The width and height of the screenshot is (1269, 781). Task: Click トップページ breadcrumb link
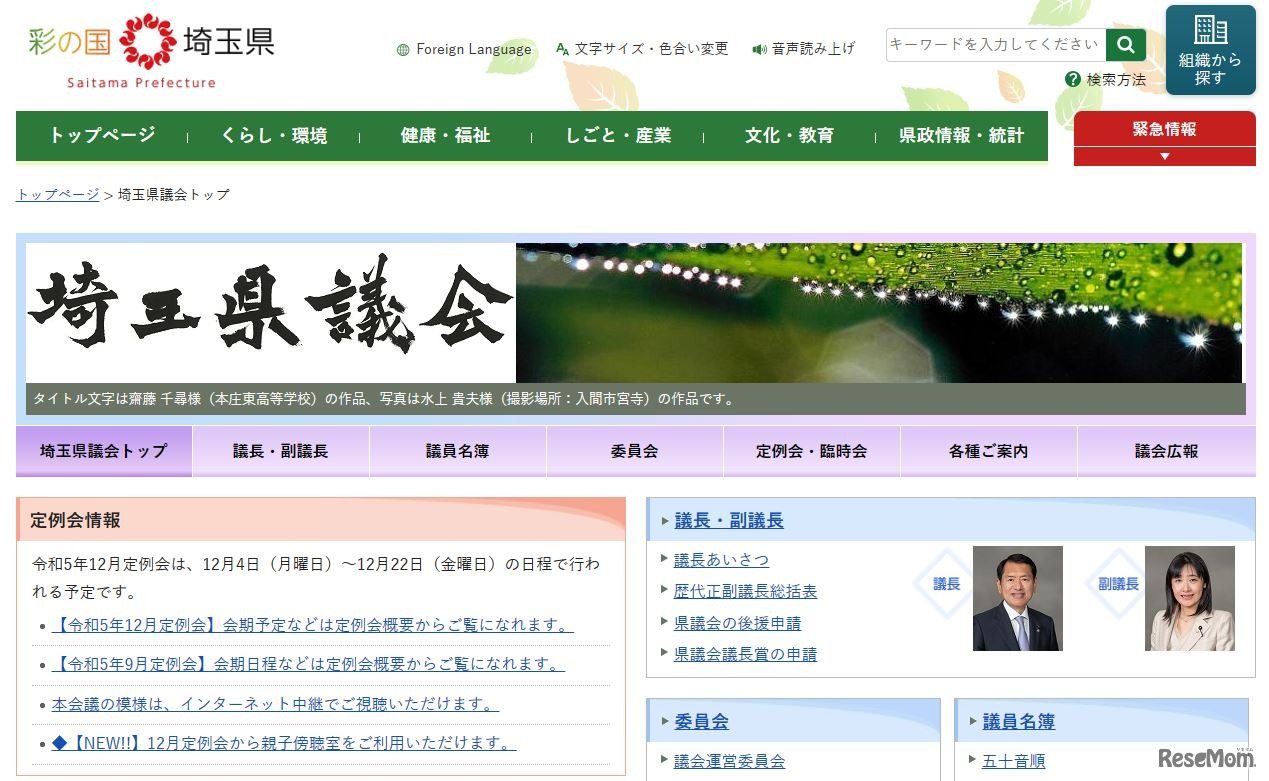tap(57, 194)
